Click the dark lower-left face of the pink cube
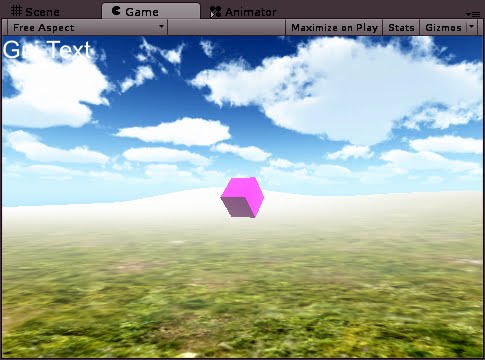This screenshot has height=360, width=485. [238, 206]
